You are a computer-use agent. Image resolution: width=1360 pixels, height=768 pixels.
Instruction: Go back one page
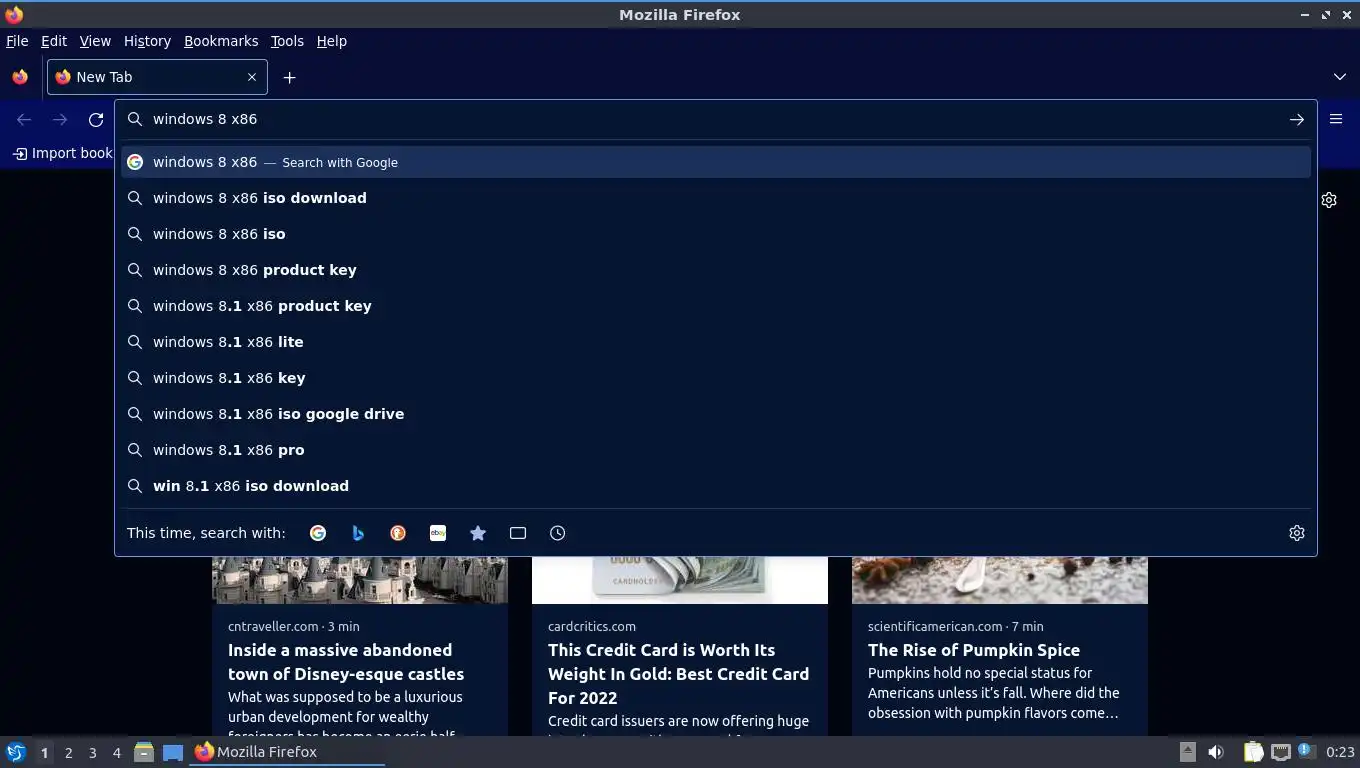[x=24, y=119]
